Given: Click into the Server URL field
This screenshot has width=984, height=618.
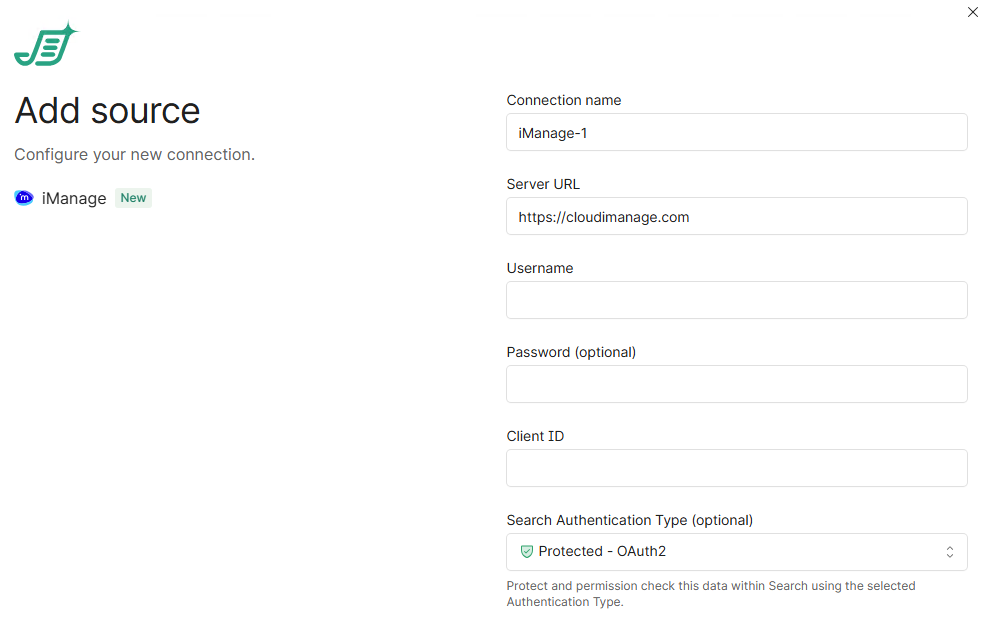Looking at the screenshot, I should [x=736, y=216].
